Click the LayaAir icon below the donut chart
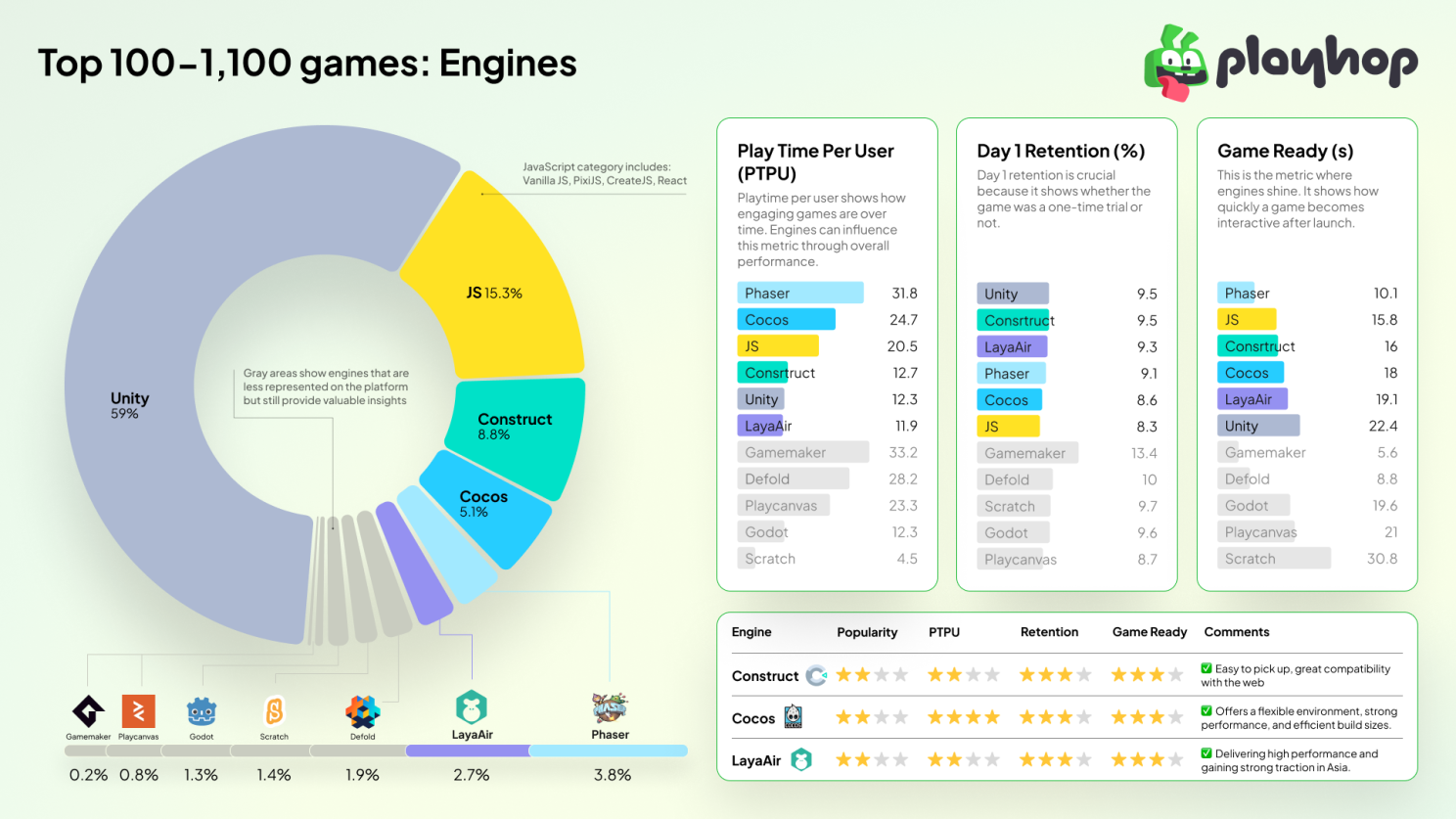 pos(472,706)
